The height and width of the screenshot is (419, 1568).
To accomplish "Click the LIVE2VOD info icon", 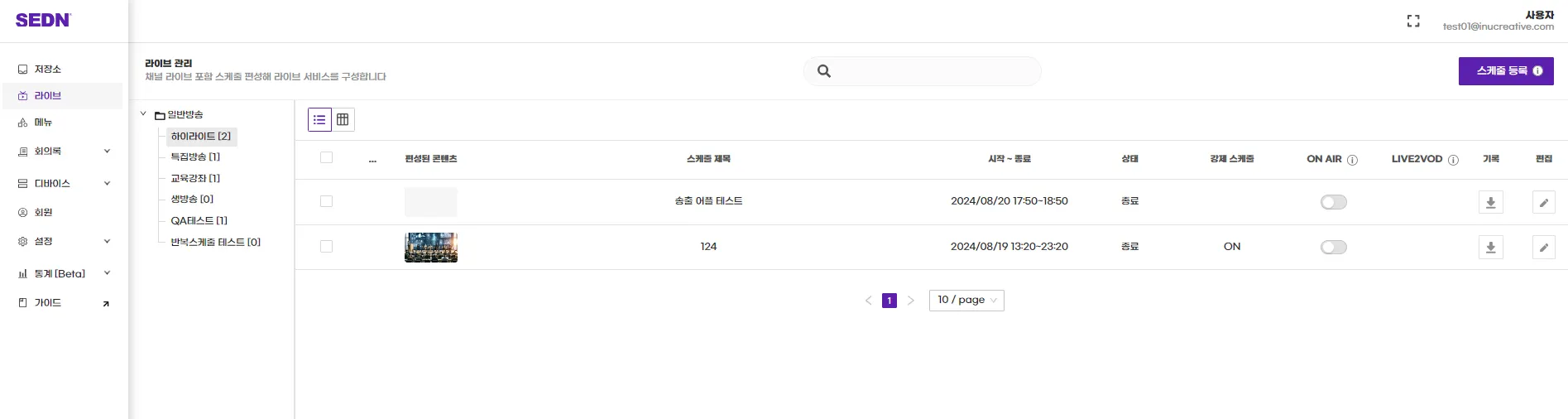I will pos(1453,160).
